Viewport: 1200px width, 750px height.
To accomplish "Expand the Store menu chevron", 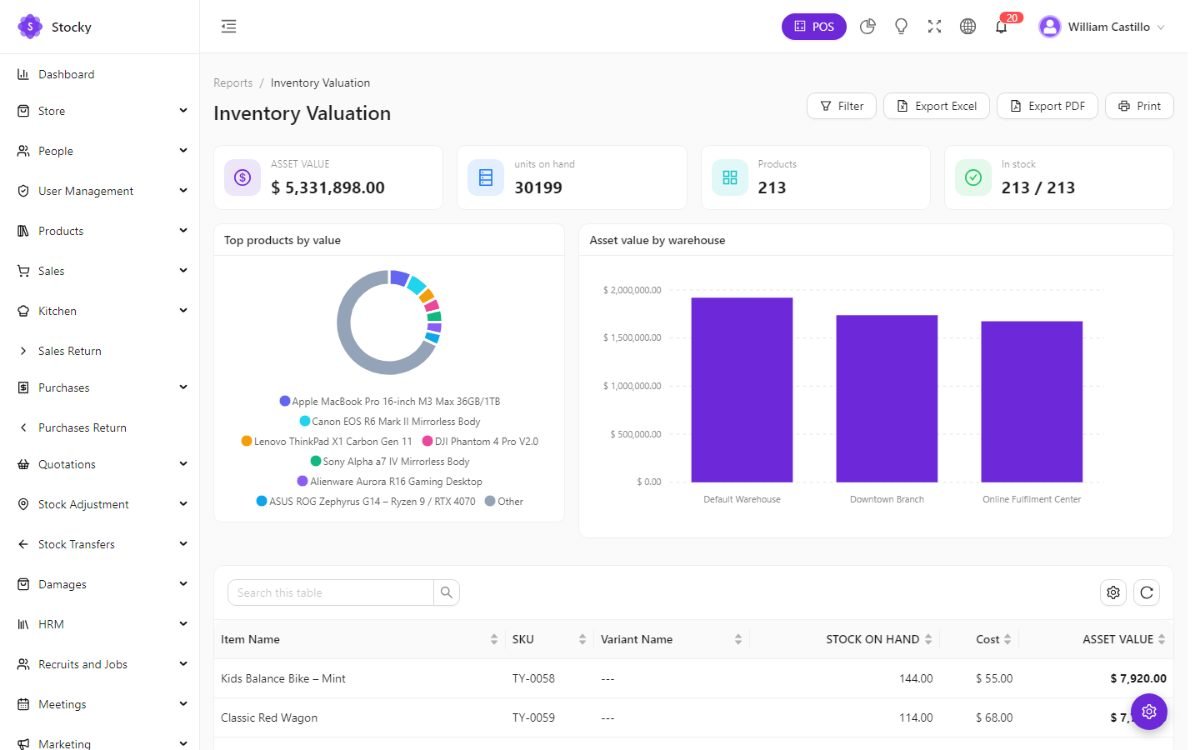I will (x=183, y=110).
